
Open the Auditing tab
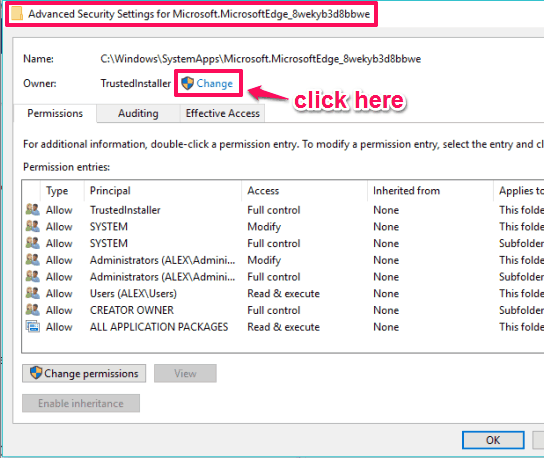click(x=138, y=113)
